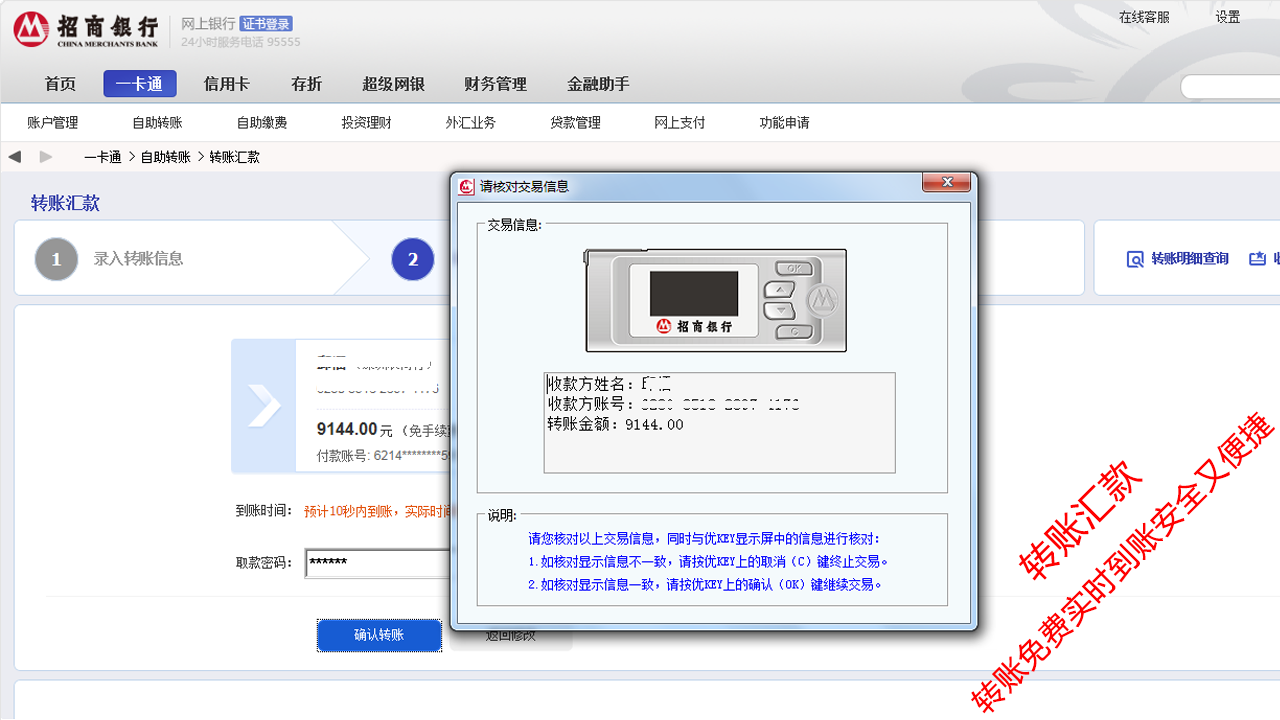Open the 自助转账 submenu item

coord(154,122)
